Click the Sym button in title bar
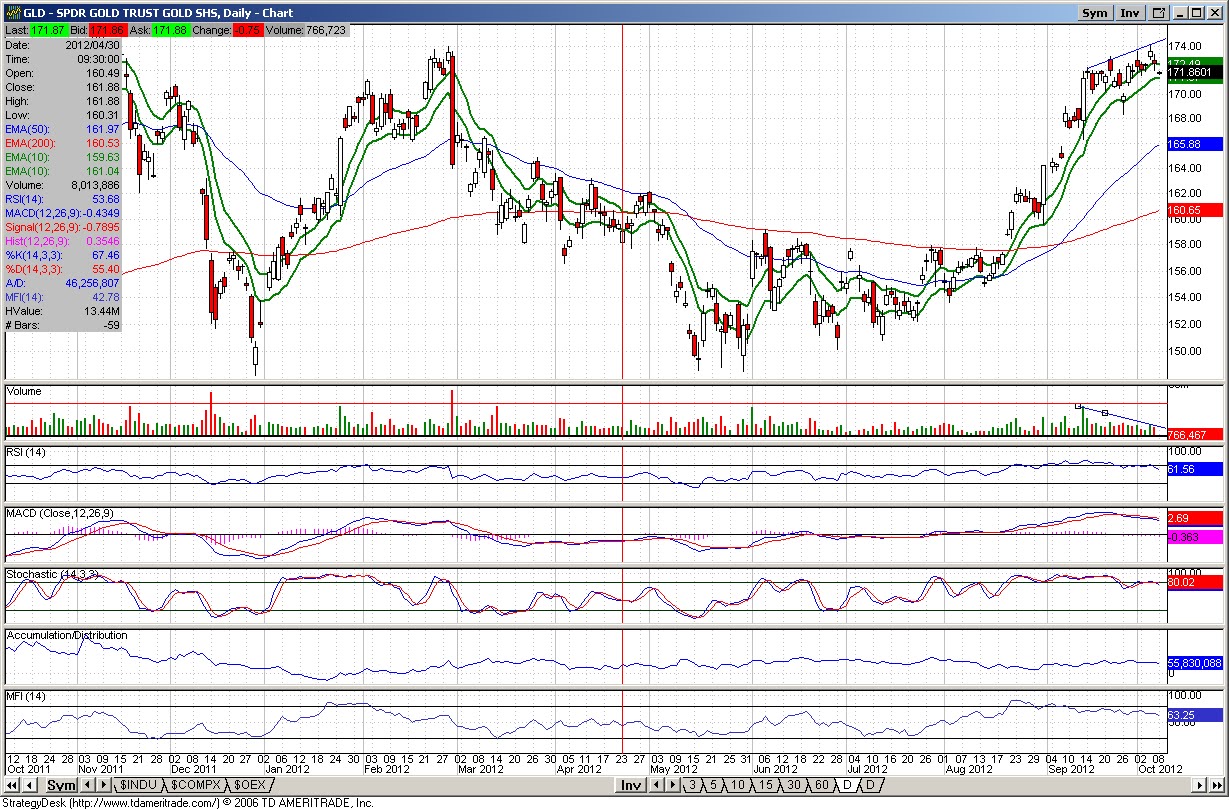Viewport: 1229px width, 809px height. click(1095, 13)
